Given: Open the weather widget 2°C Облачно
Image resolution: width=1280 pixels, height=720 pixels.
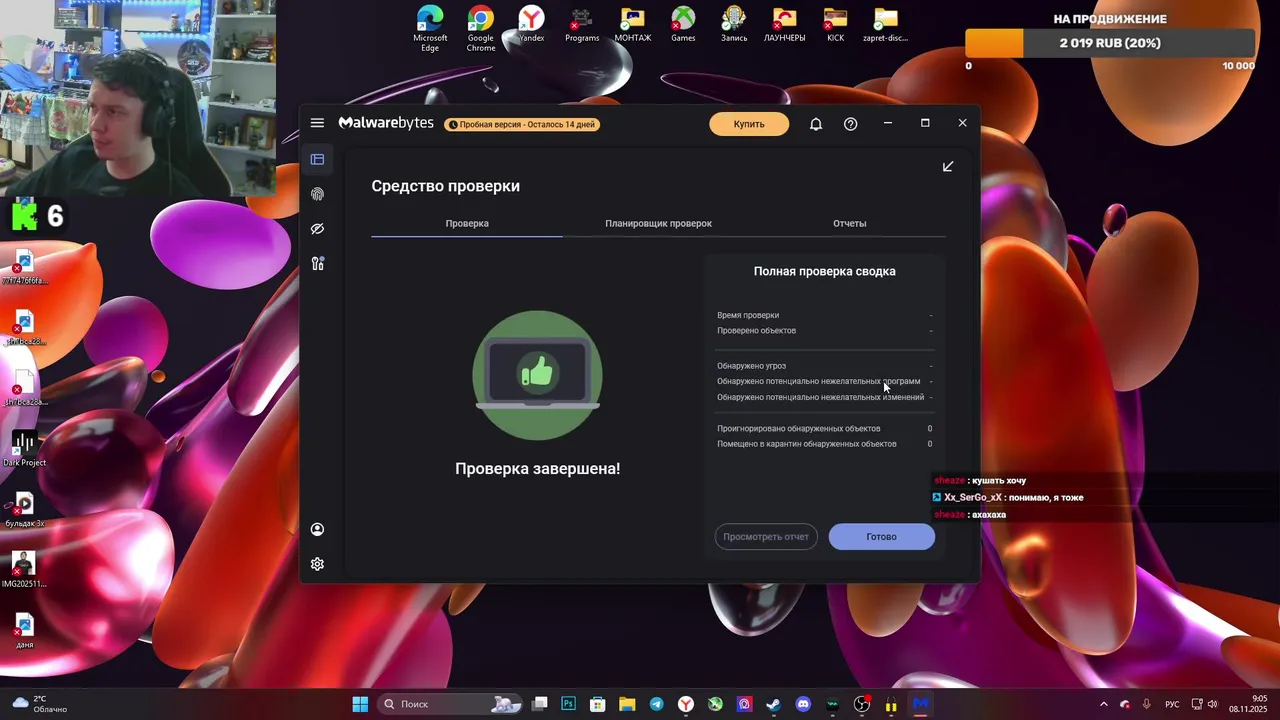Looking at the screenshot, I should (x=38, y=704).
